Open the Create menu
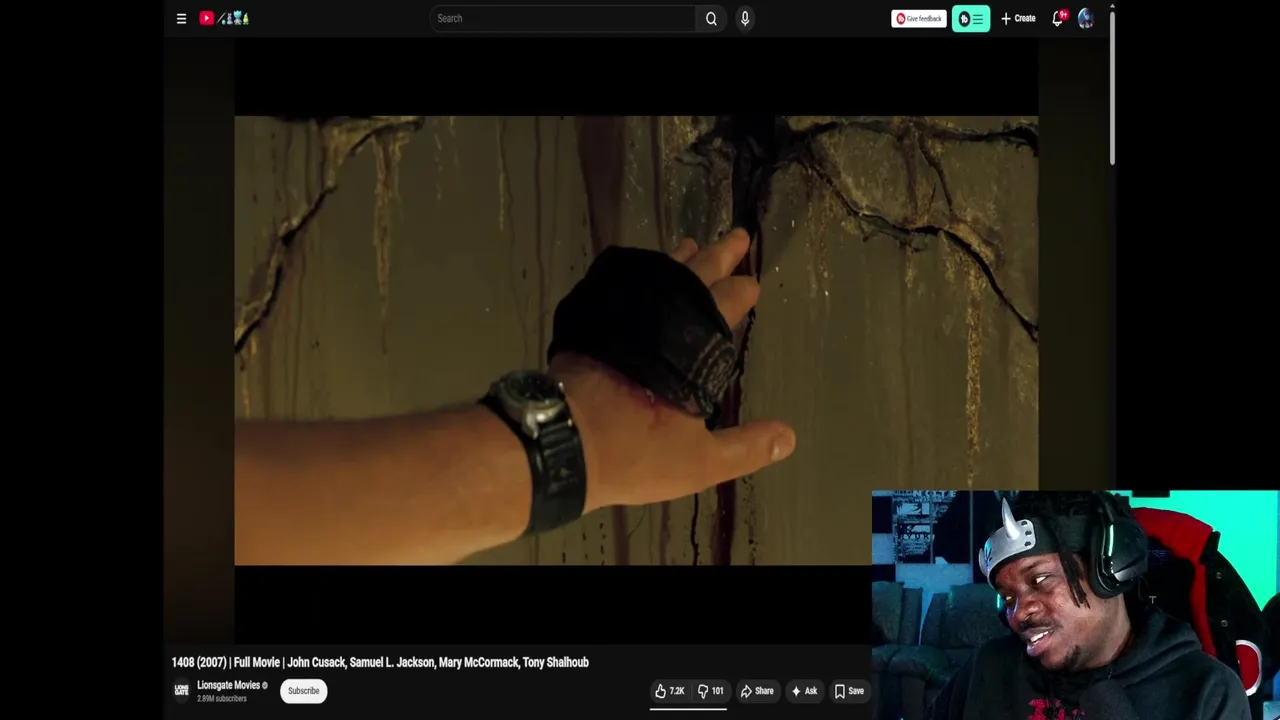 tap(1018, 18)
